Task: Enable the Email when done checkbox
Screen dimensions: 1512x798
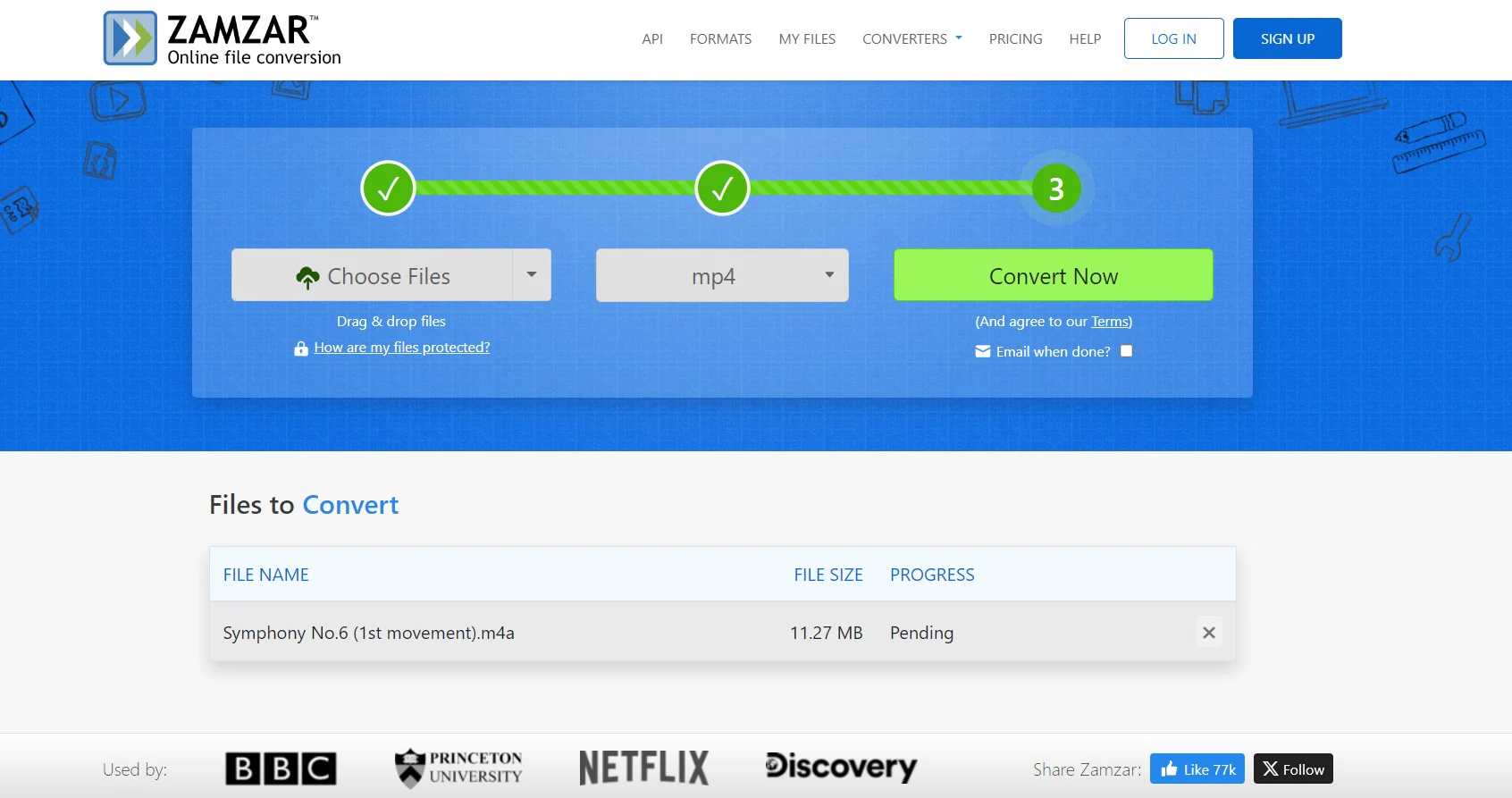Action: [1126, 351]
